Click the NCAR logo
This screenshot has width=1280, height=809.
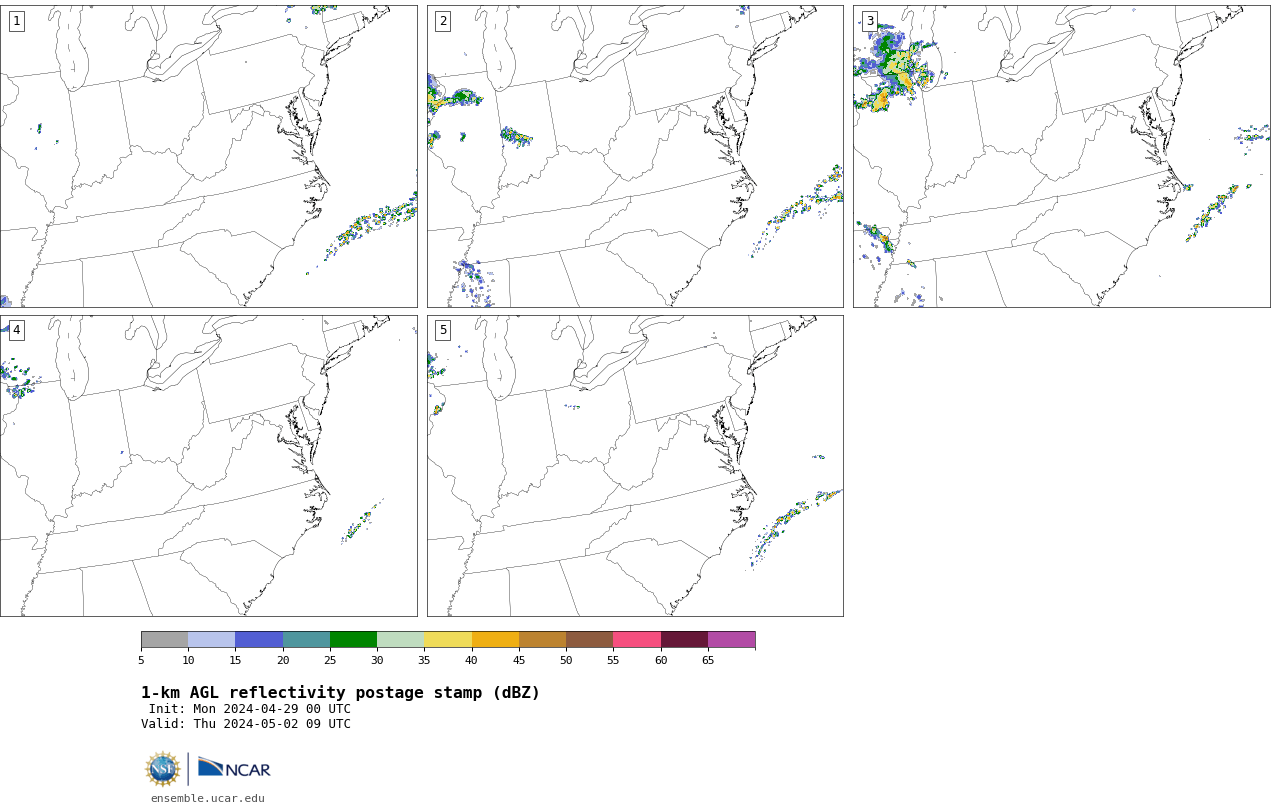pyautogui.click(x=234, y=768)
